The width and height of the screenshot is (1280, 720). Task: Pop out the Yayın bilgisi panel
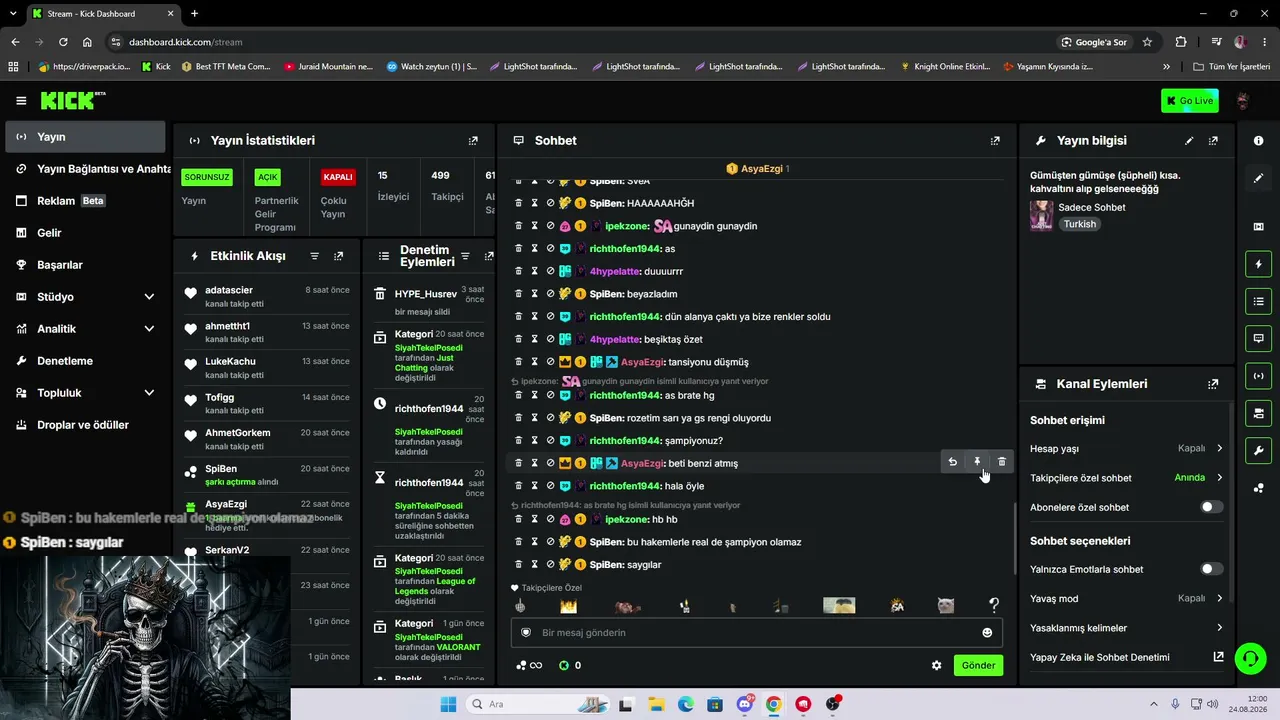coord(1213,141)
